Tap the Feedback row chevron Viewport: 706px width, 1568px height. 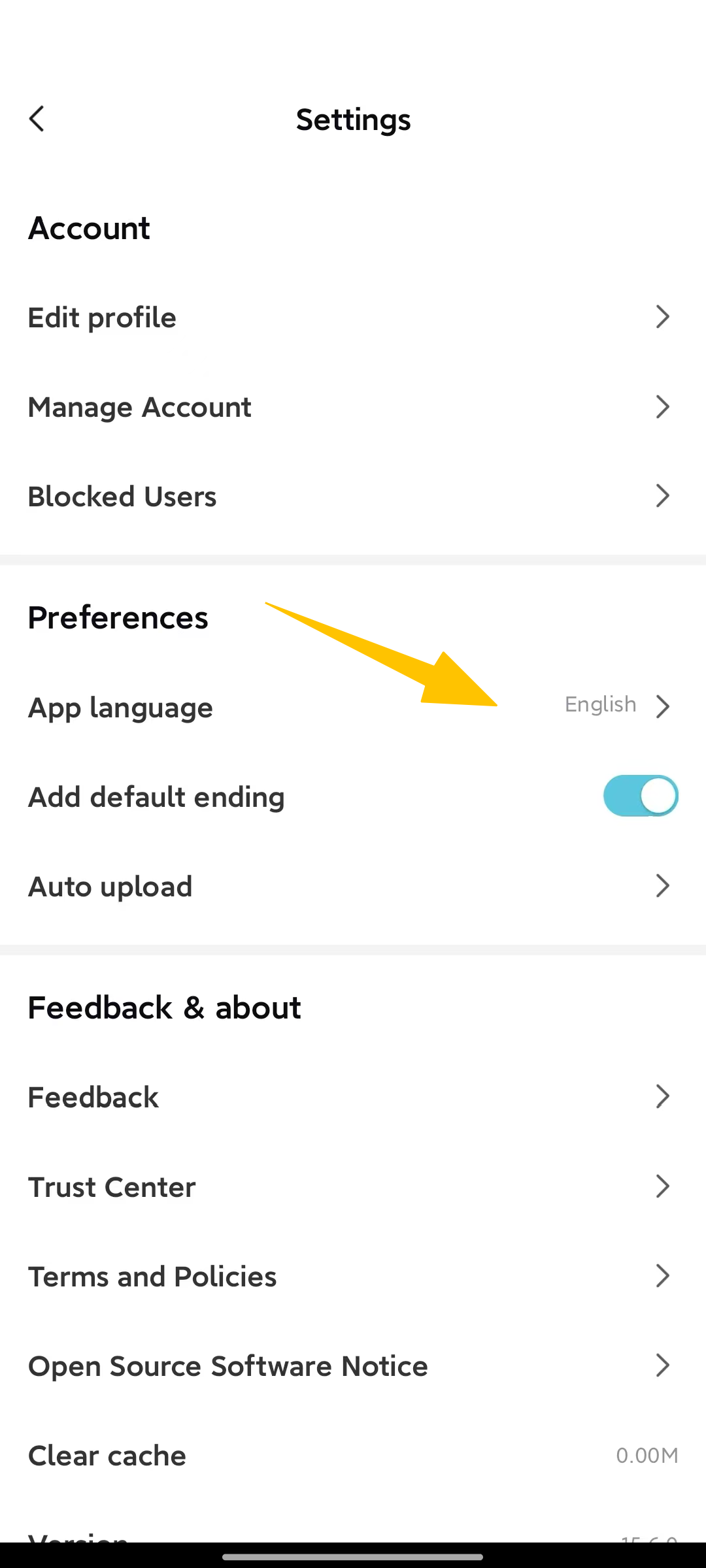[662, 1096]
